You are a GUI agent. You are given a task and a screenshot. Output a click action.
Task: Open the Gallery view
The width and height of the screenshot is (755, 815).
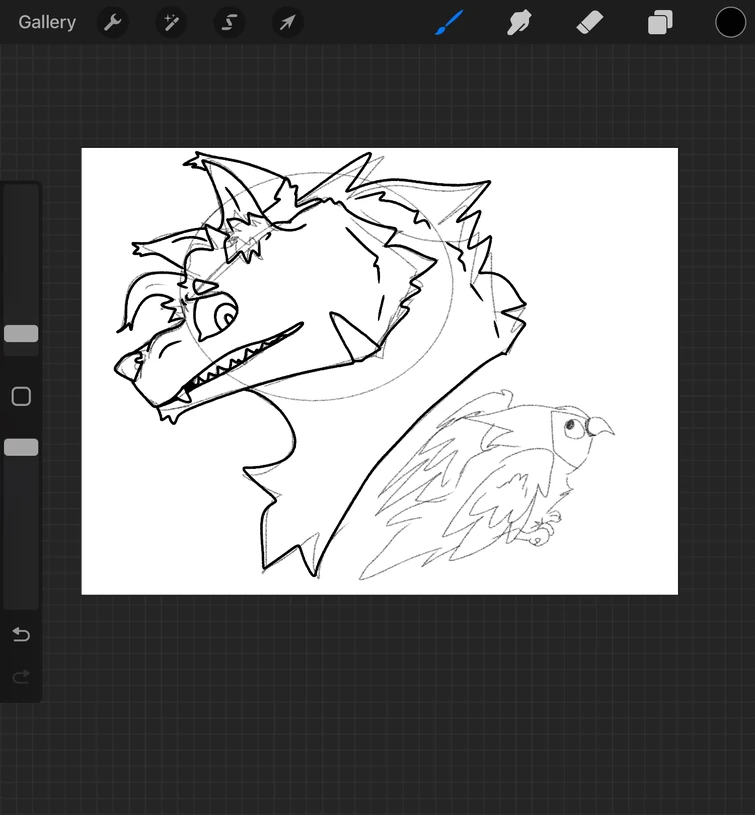point(47,22)
